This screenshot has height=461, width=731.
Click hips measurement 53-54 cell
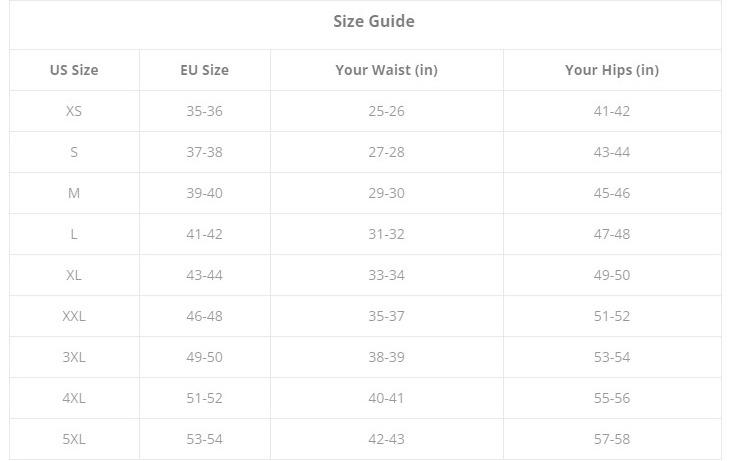pos(611,357)
